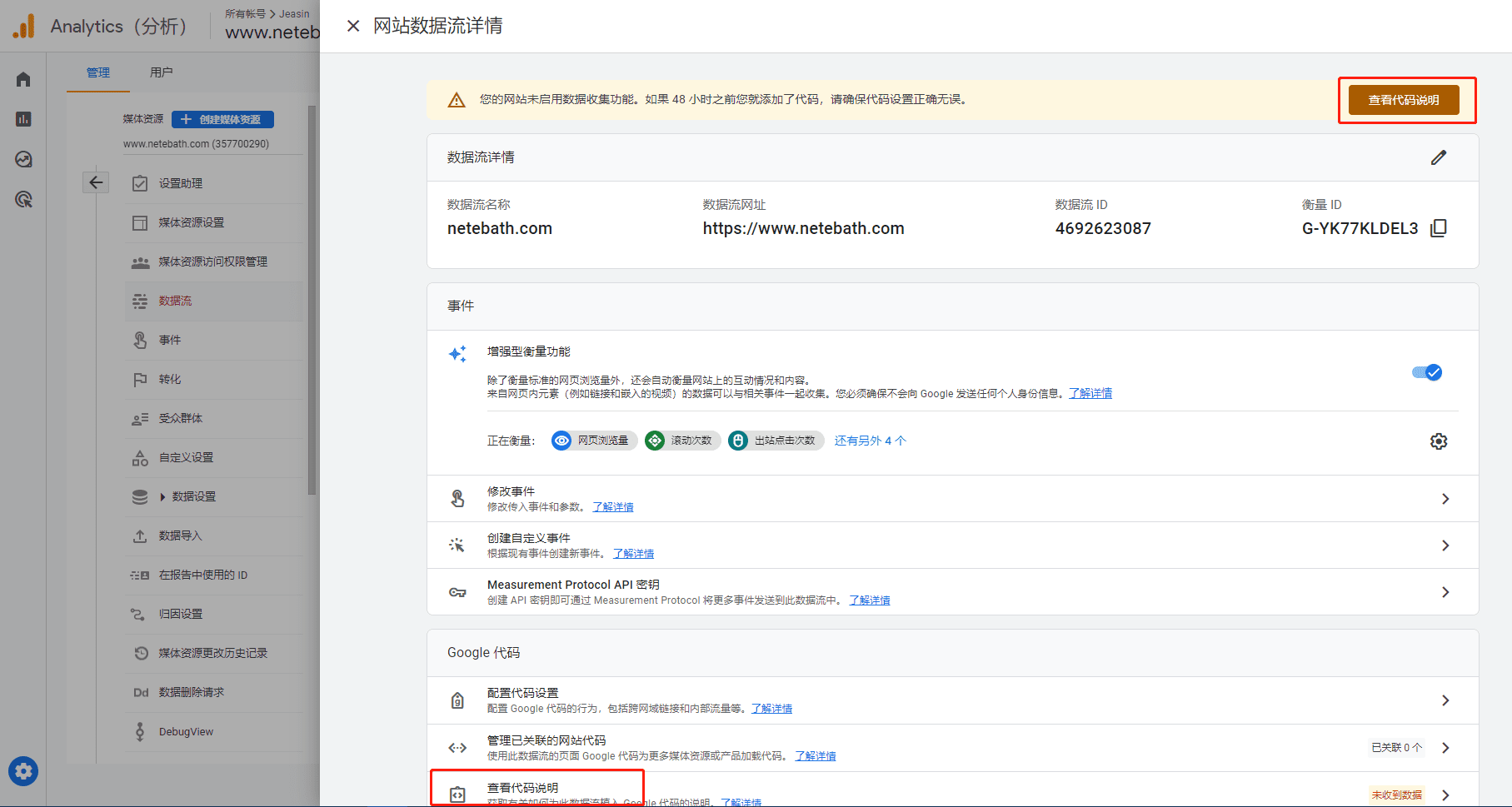Copy the measurement ID G-YK77KLDEL3
Image resolution: width=1512 pixels, height=807 pixels.
1439,228
